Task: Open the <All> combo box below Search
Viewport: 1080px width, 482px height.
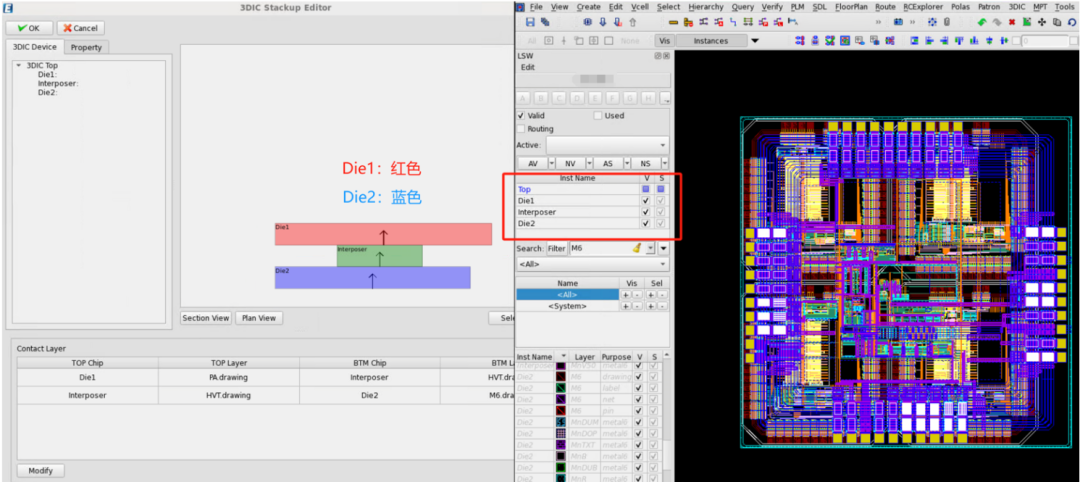Action: (x=592, y=264)
